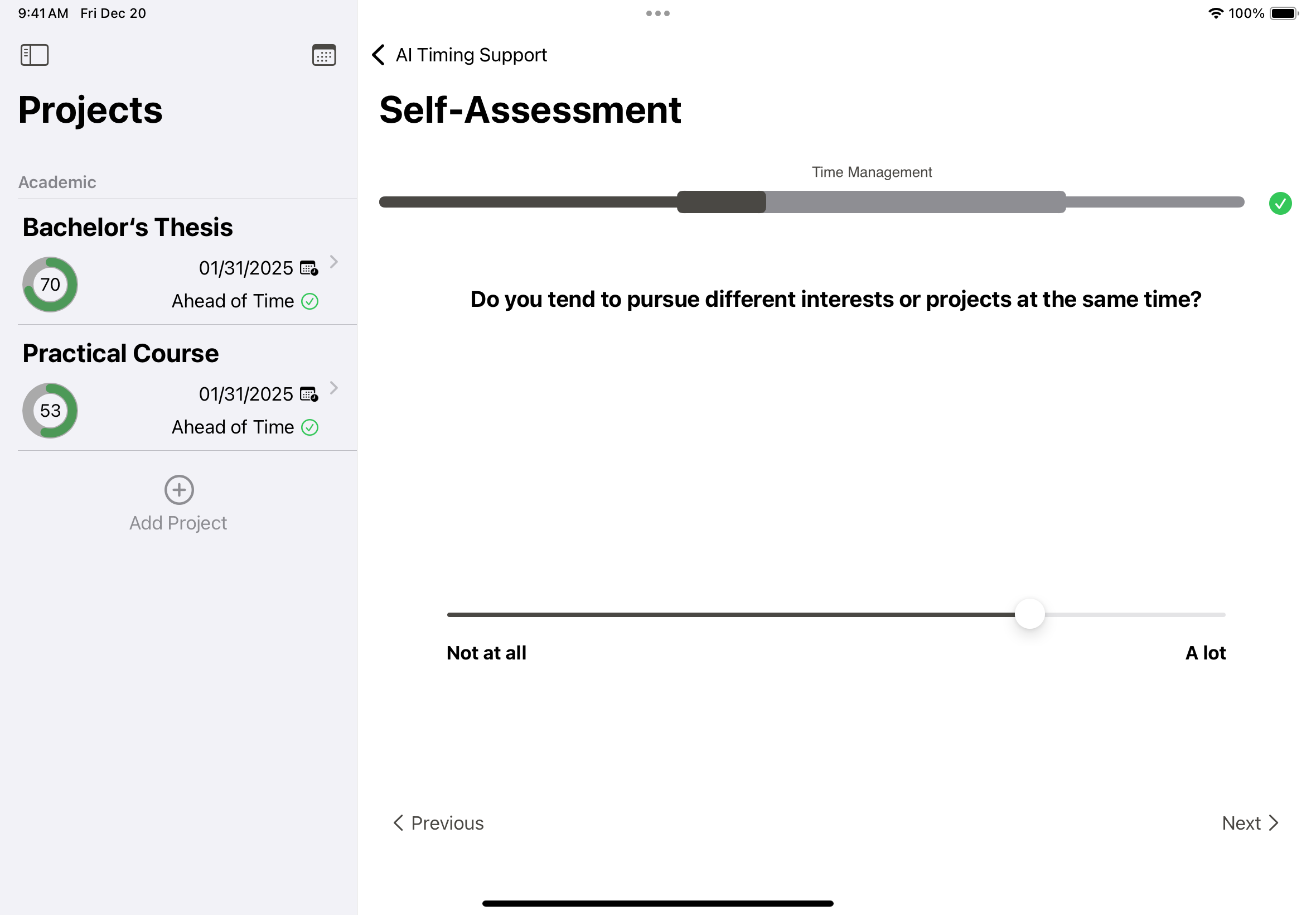Open the three-dot multitasking menu
Screen dimensions: 1316x915
[x=657, y=13]
